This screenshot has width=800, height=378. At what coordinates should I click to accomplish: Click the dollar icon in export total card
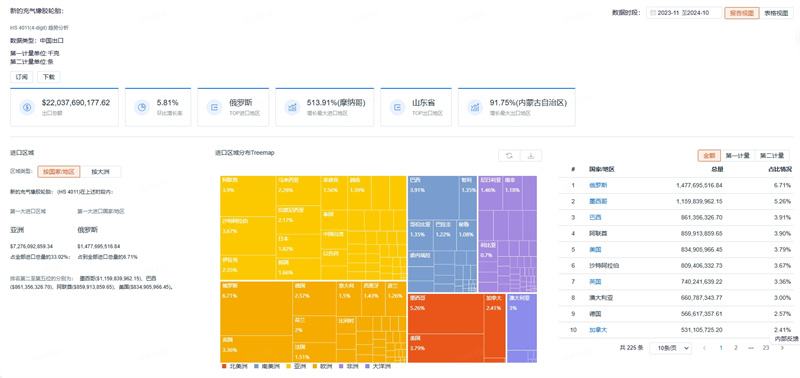[27, 107]
